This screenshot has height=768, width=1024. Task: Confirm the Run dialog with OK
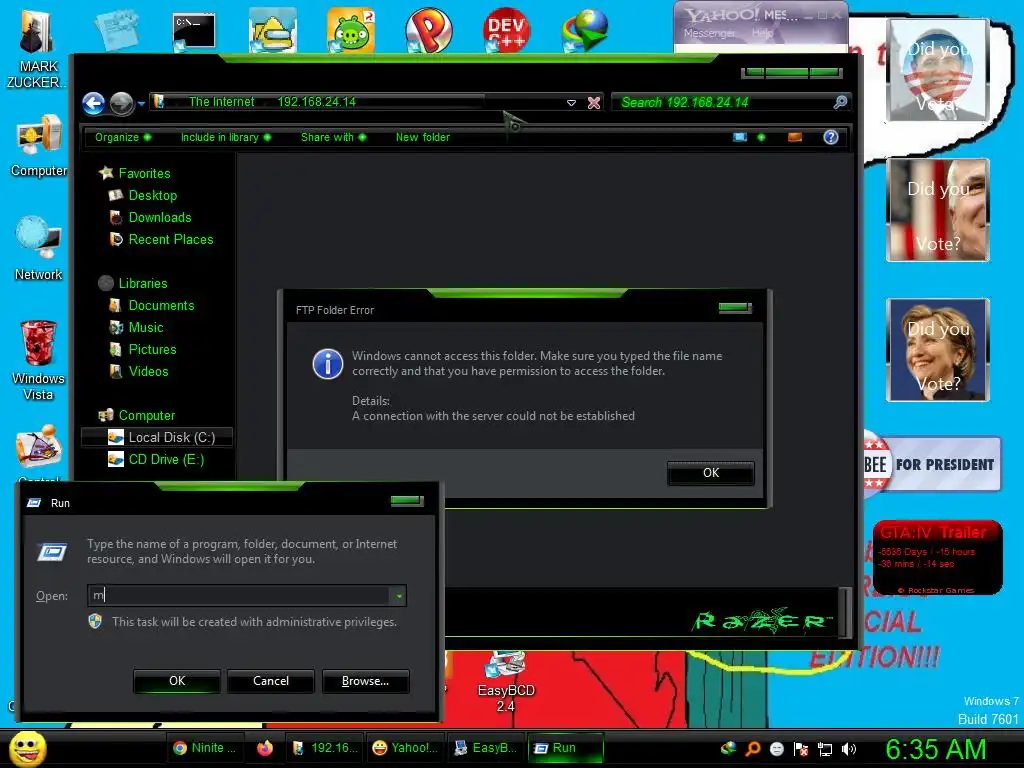[x=177, y=680]
